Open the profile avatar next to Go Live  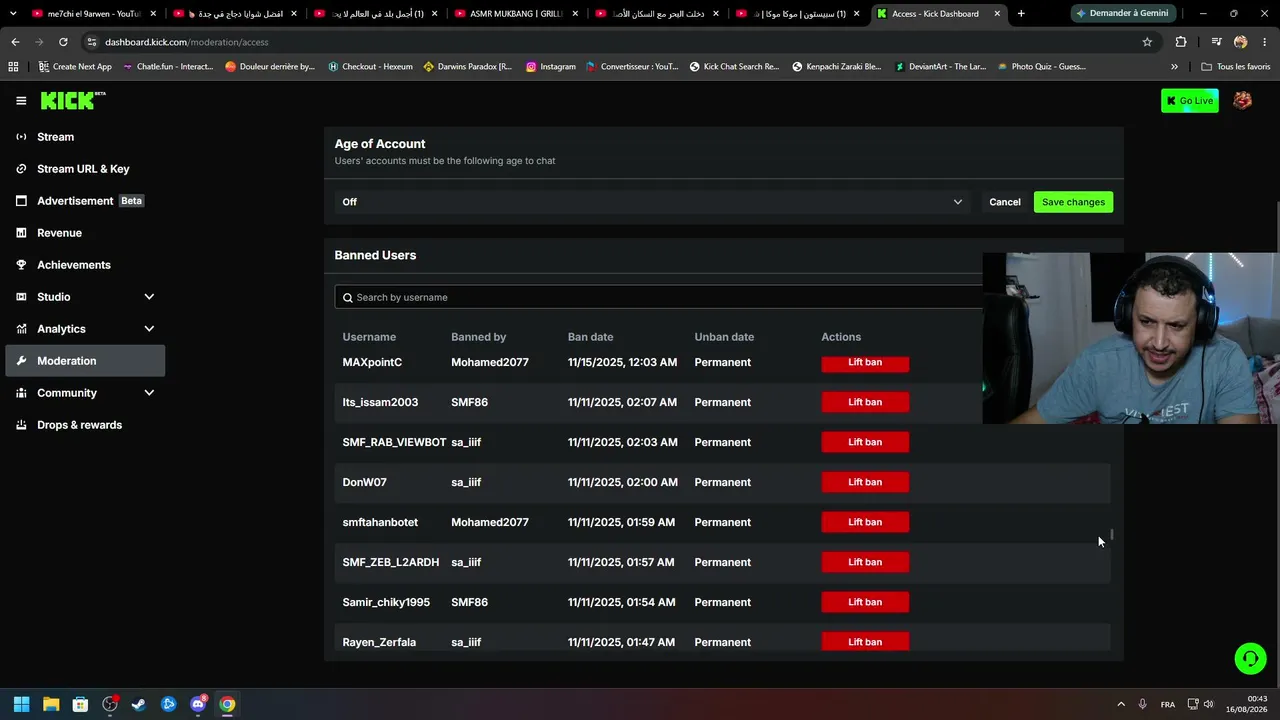click(1242, 100)
